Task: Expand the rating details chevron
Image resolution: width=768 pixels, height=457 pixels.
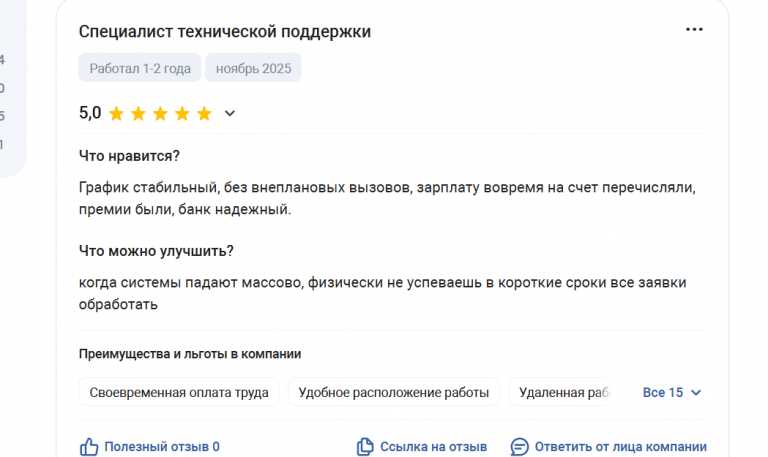Action: 230,113
